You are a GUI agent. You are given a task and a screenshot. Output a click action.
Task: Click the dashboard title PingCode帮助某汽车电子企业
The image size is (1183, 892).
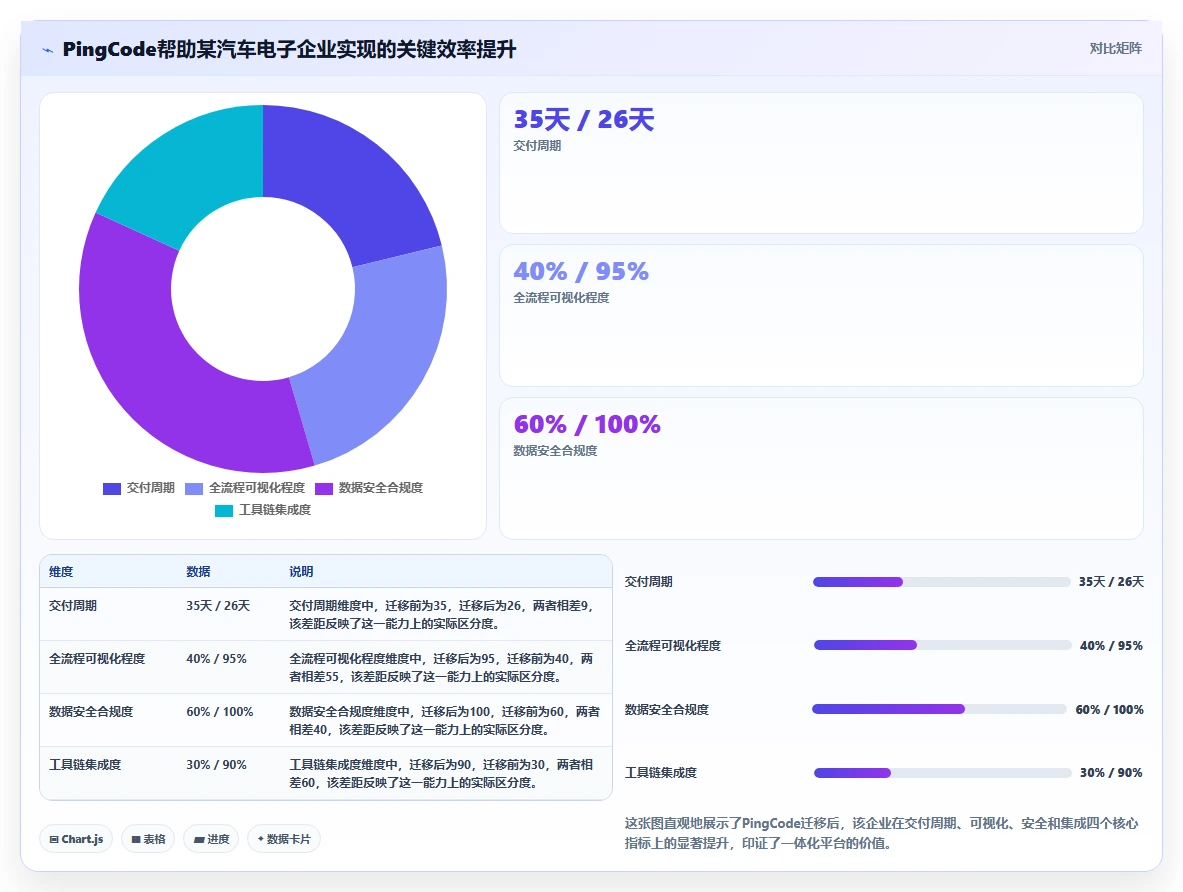click(290, 50)
